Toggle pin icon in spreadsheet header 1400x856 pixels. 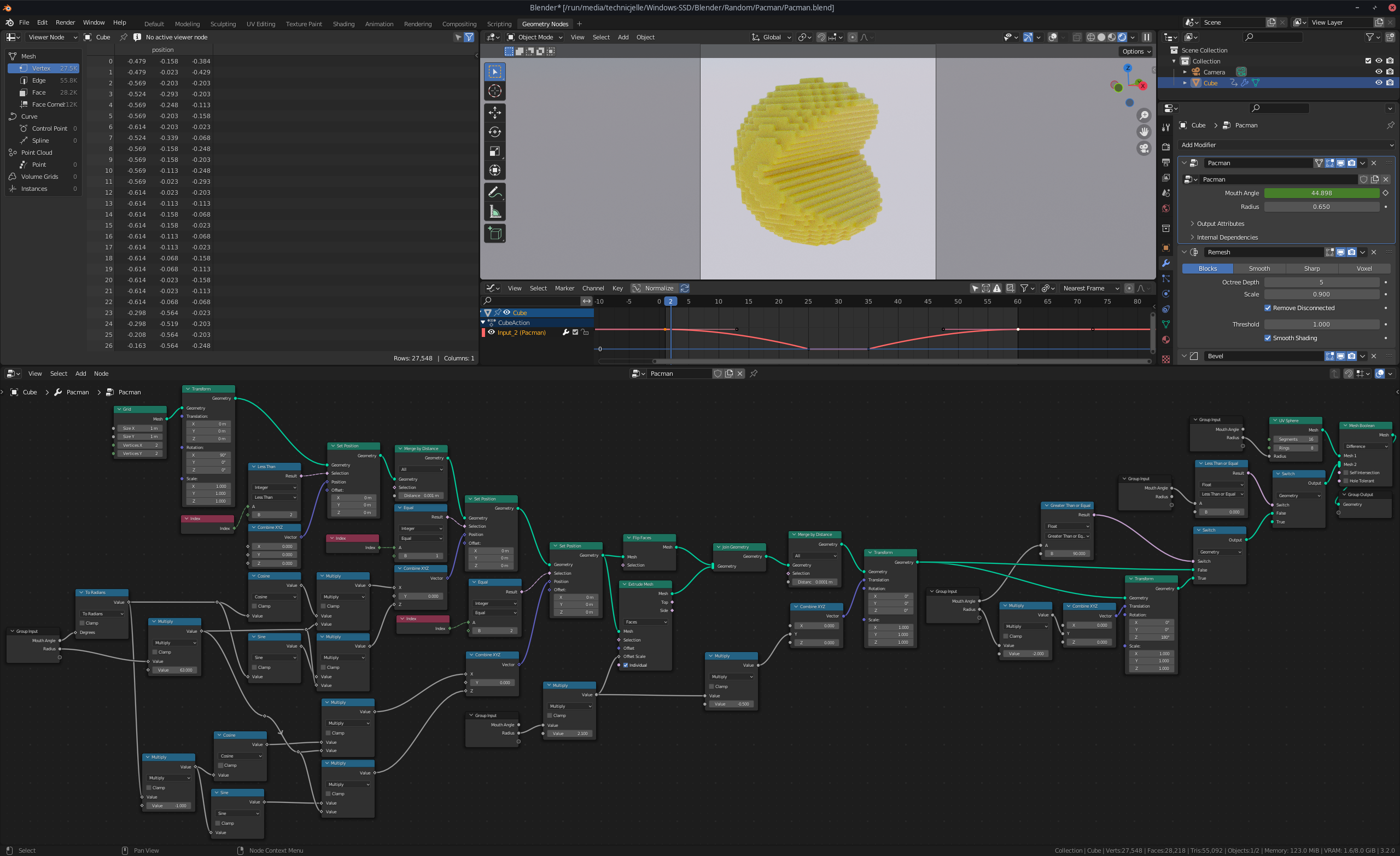click(x=123, y=37)
